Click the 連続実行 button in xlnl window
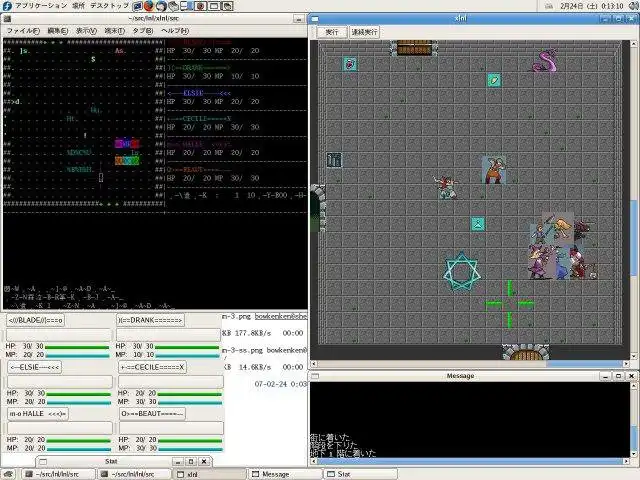Screen dimensions: 640x480 coord(364,32)
